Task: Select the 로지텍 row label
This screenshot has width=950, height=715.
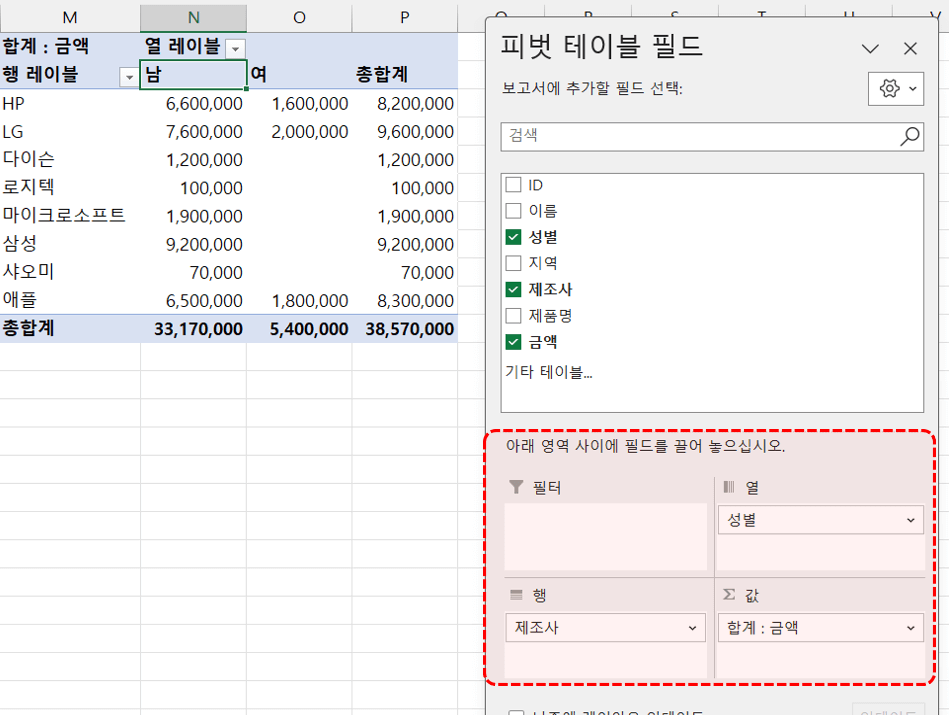Action: point(70,187)
